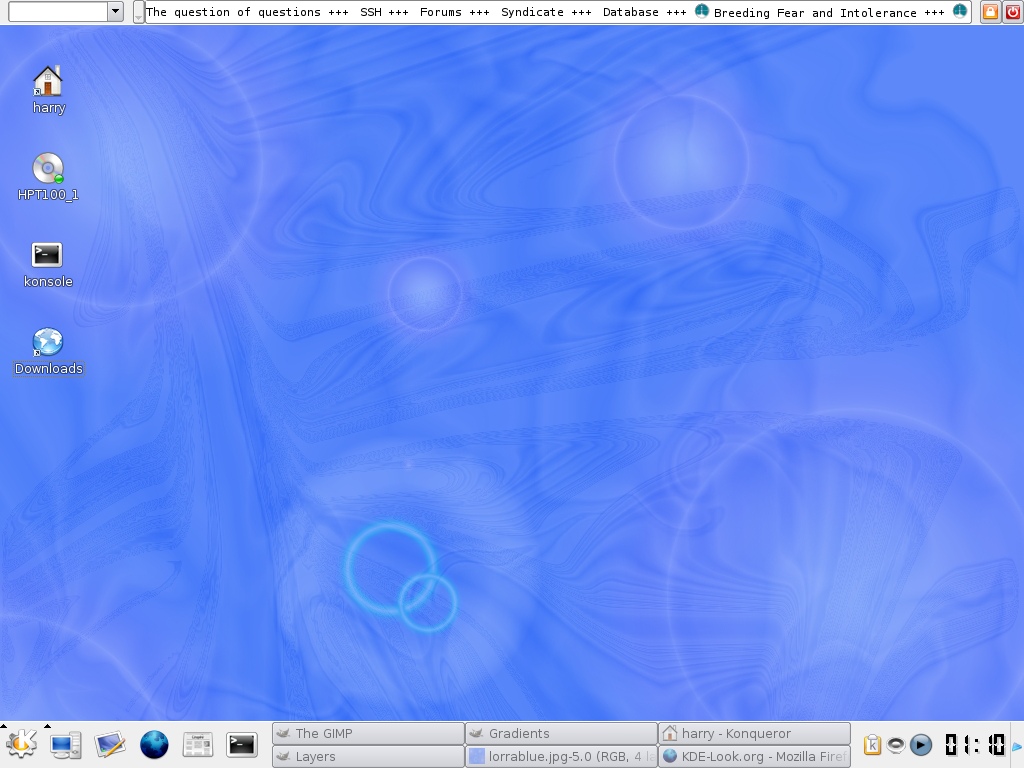Click the computer monitor icon in panel
This screenshot has height=768, width=1024.
tap(65, 744)
